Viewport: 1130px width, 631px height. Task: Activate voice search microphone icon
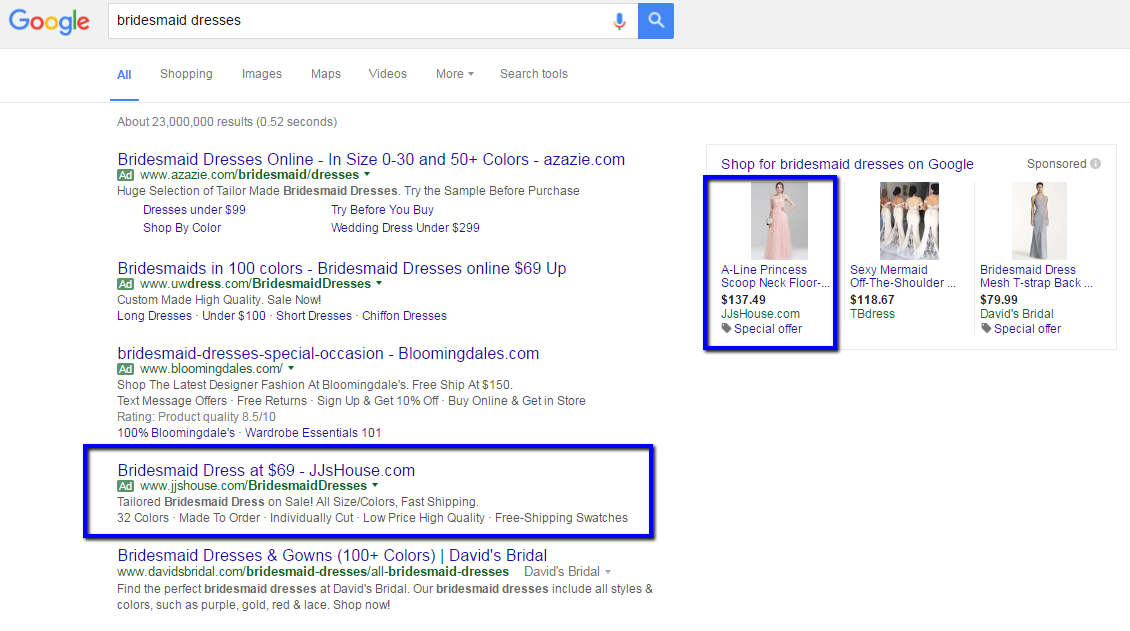click(x=620, y=21)
